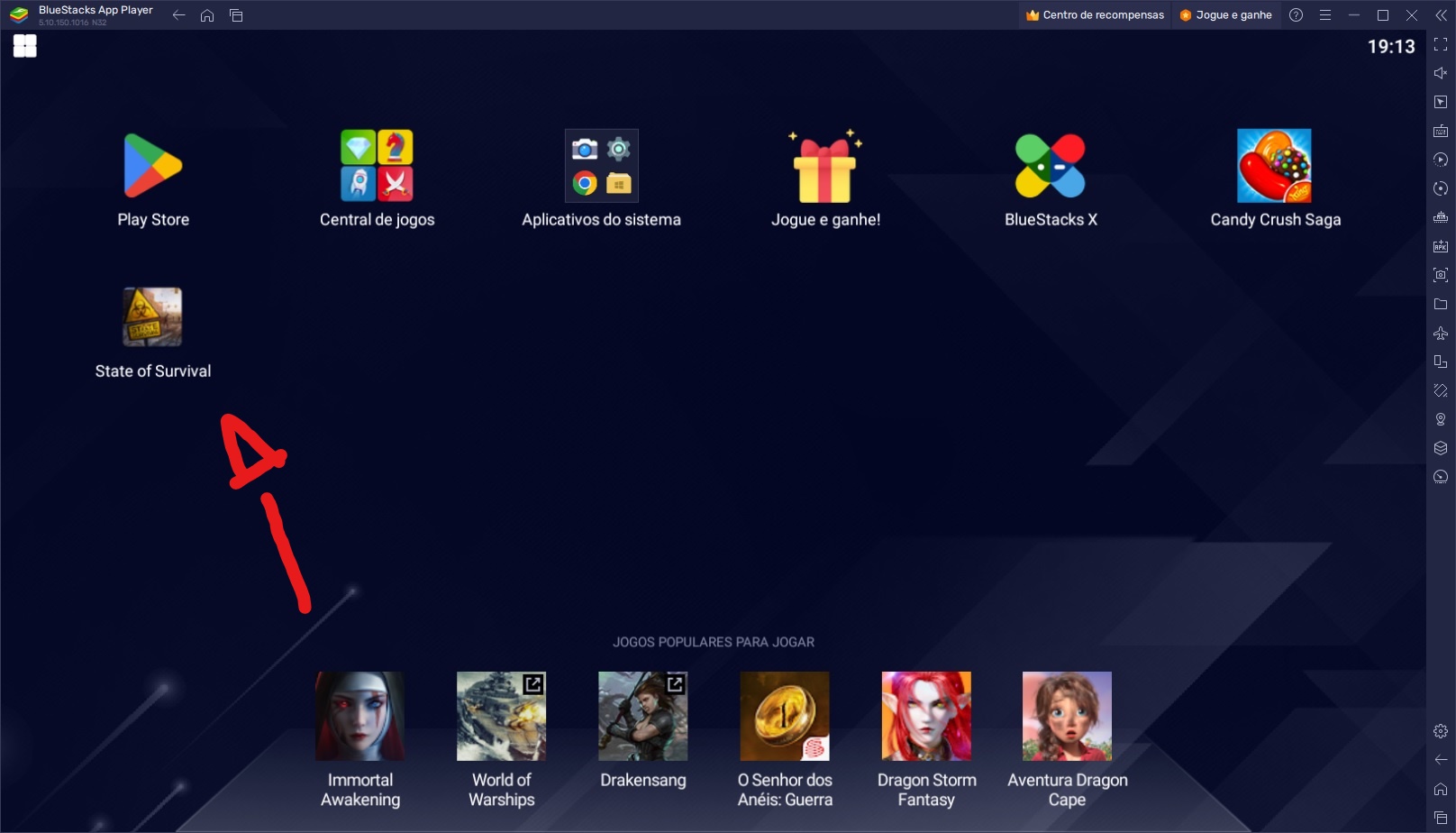
Task: Open the media folder in sidebar
Action: click(x=1441, y=304)
